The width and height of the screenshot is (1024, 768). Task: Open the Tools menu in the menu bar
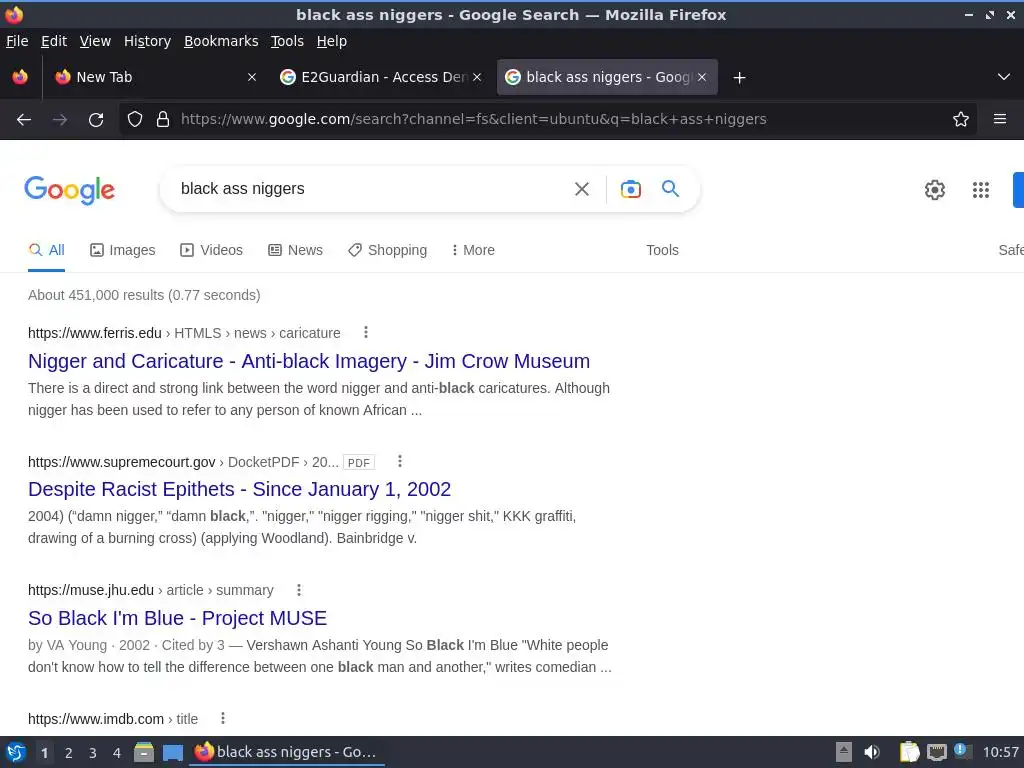click(287, 41)
